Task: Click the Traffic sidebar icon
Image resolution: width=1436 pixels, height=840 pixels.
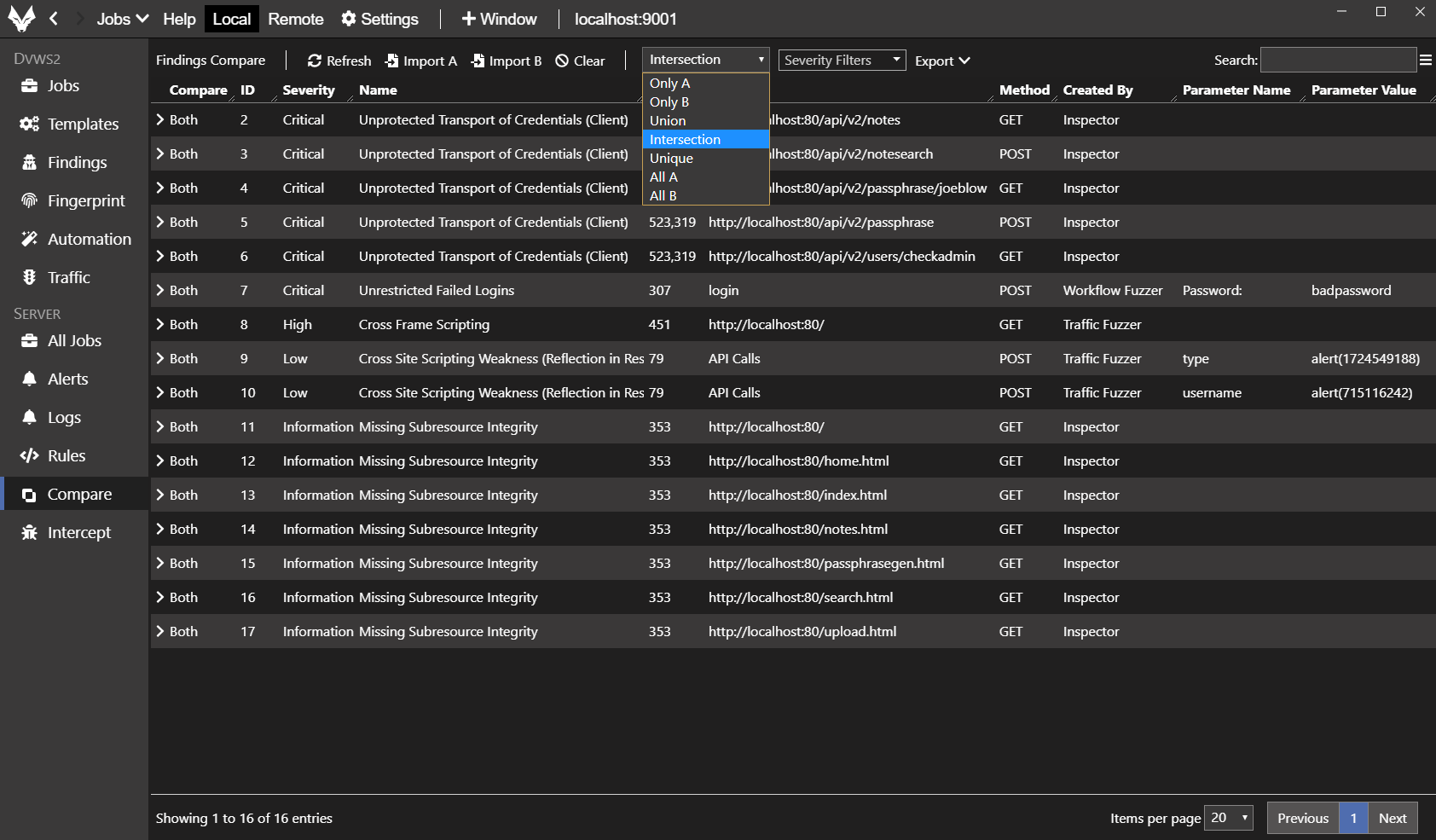Action: click(29, 277)
